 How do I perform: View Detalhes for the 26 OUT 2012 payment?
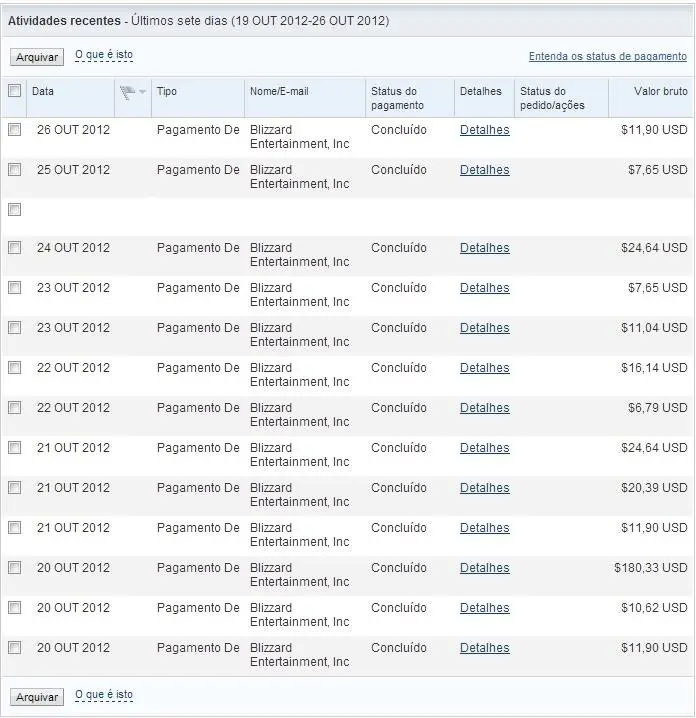[484, 130]
